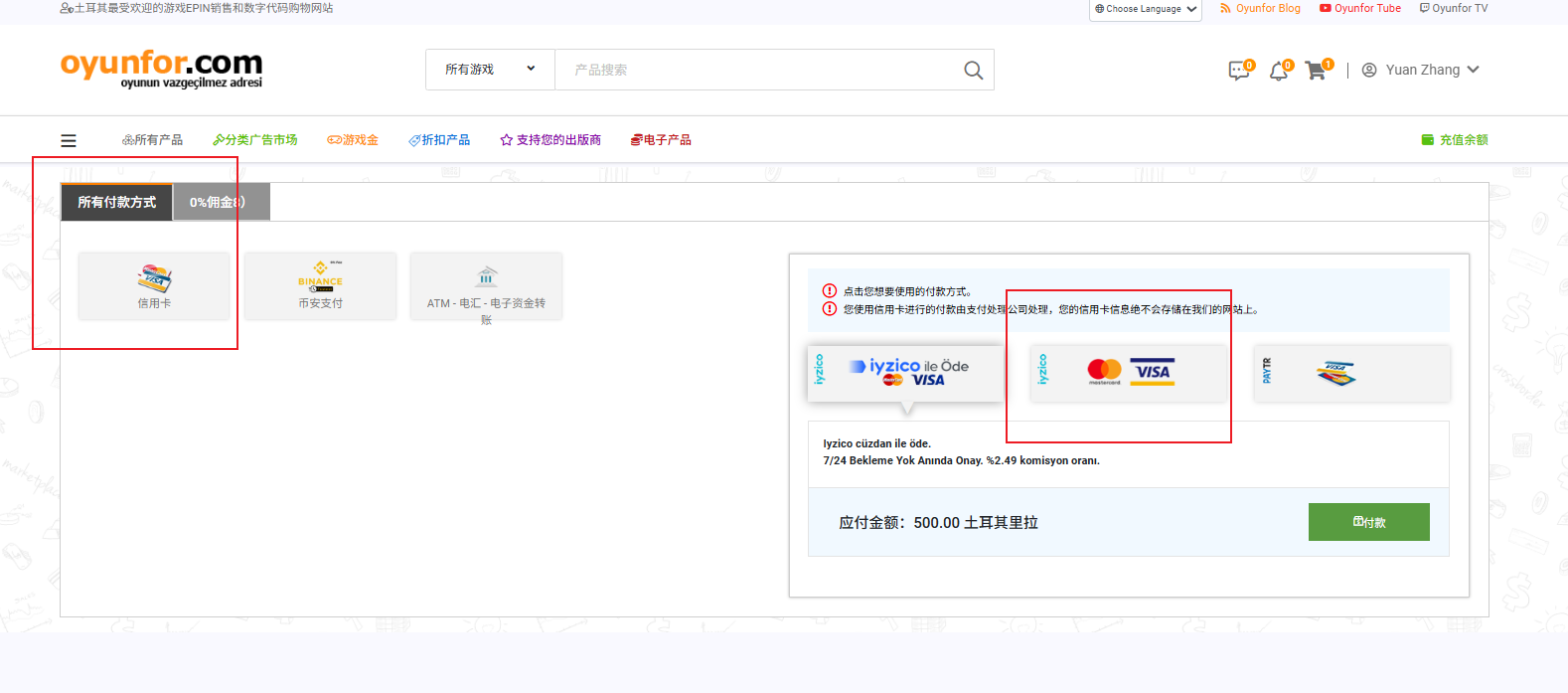1568x693 pixels.
Task: Open the 电子产品 menu item
Action: (x=661, y=140)
